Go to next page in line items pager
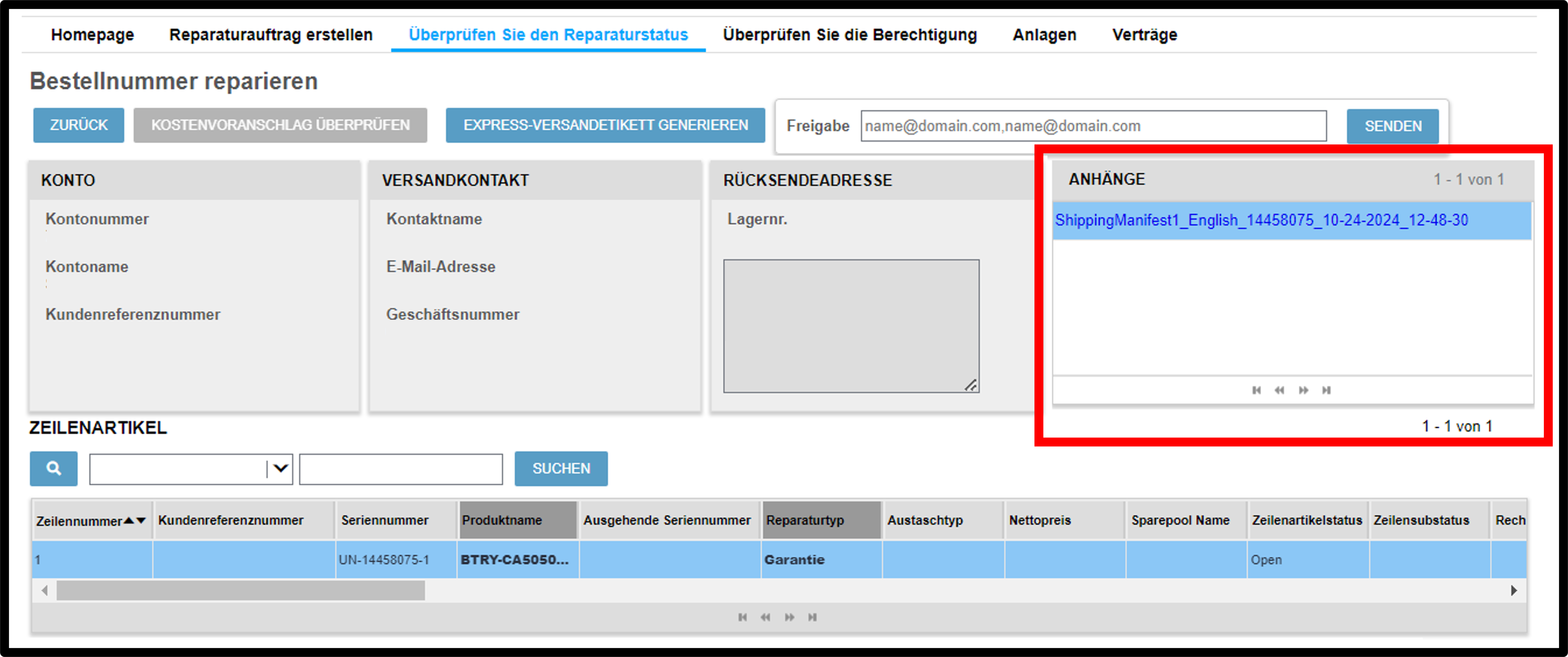The height and width of the screenshot is (657, 1568). (790, 617)
